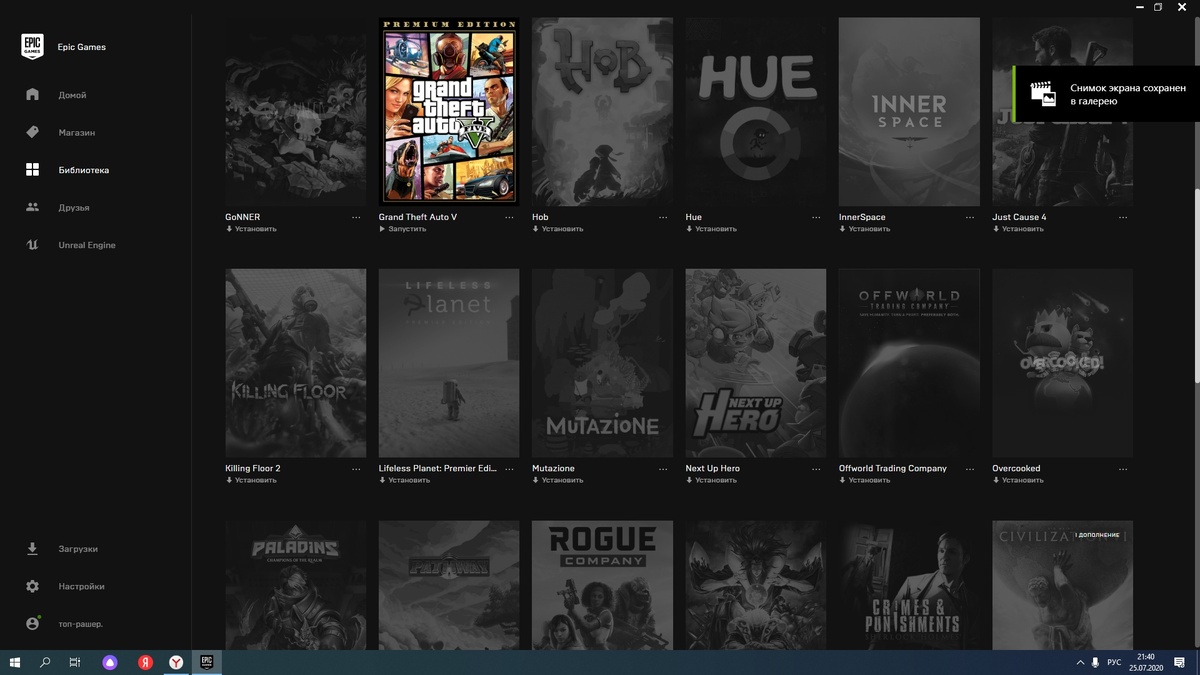Screen dimensions: 1200x675
Task: Select the Paladins cover art
Action: (x=296, y=585)
